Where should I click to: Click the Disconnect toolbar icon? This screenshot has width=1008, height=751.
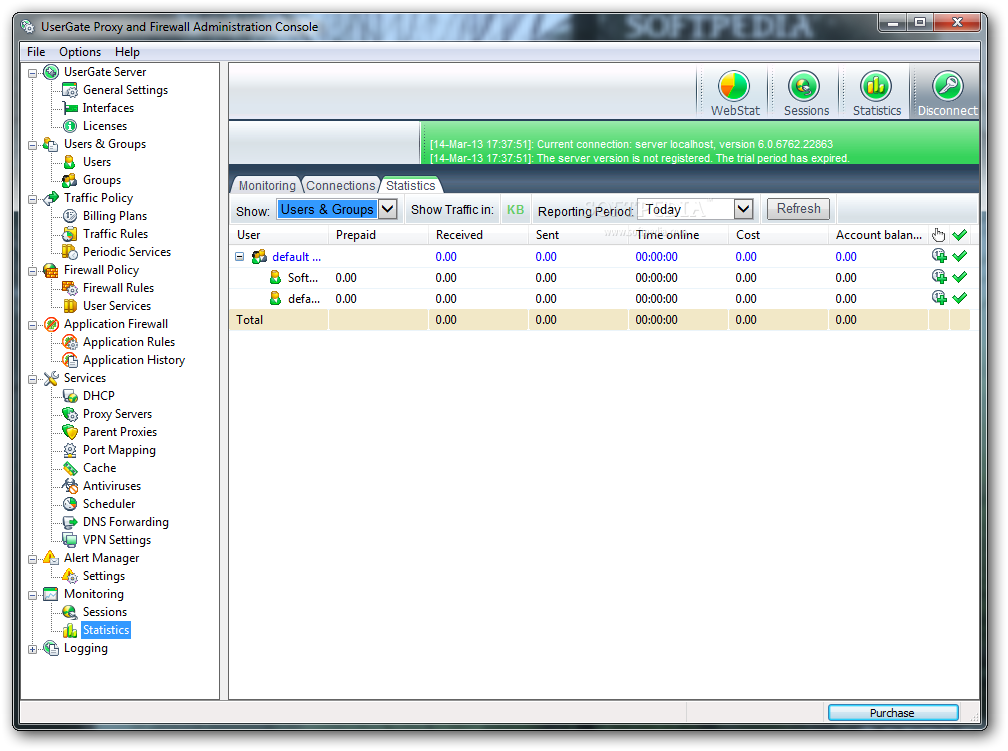click(947, 93)
